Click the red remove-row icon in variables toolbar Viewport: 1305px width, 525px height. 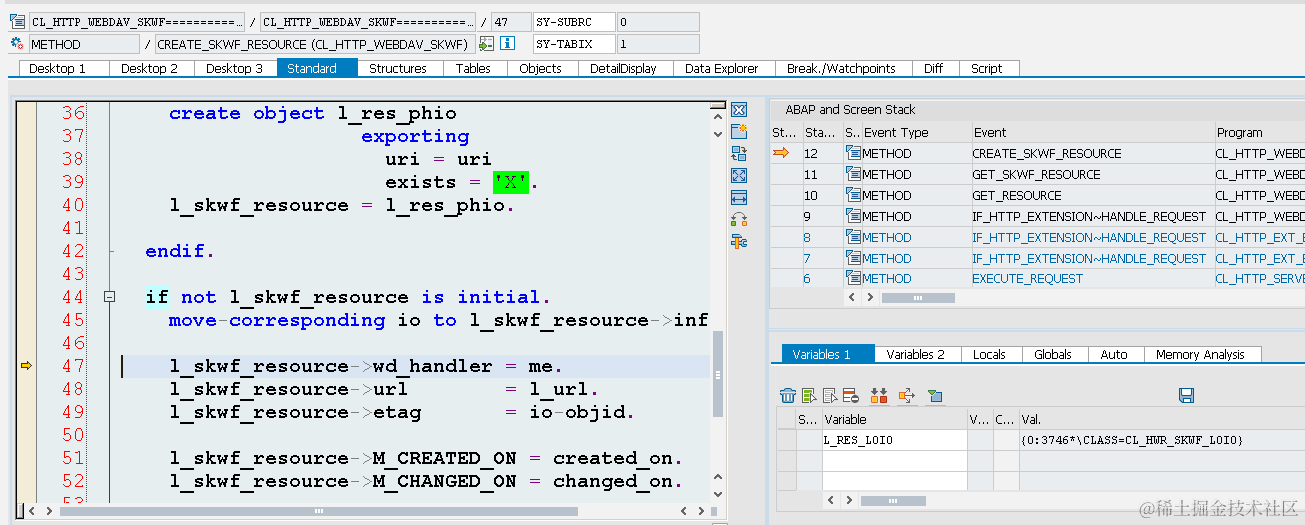click(x=850, y=396)
